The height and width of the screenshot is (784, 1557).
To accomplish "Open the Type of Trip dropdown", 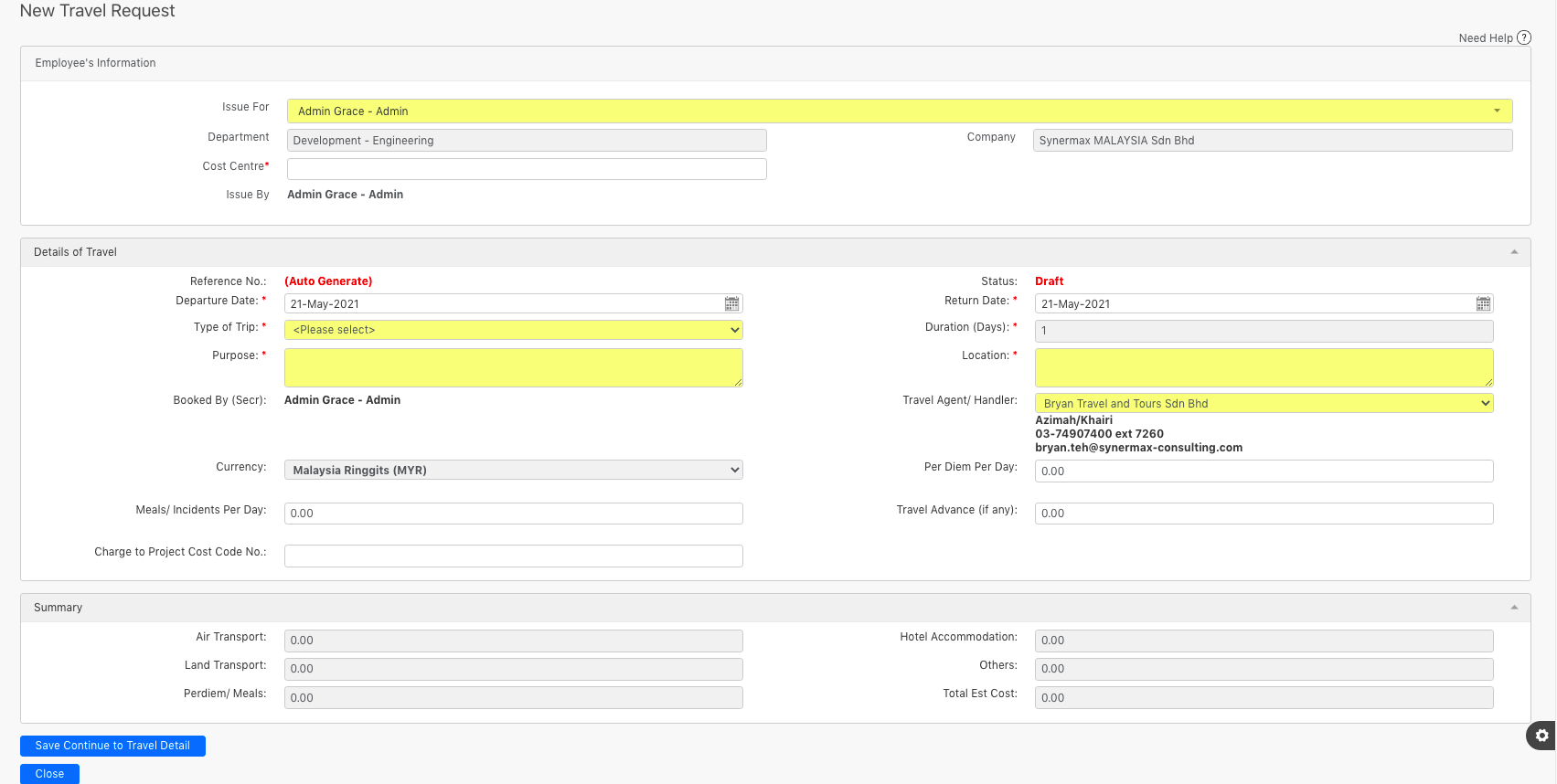I will pos(514,330).
